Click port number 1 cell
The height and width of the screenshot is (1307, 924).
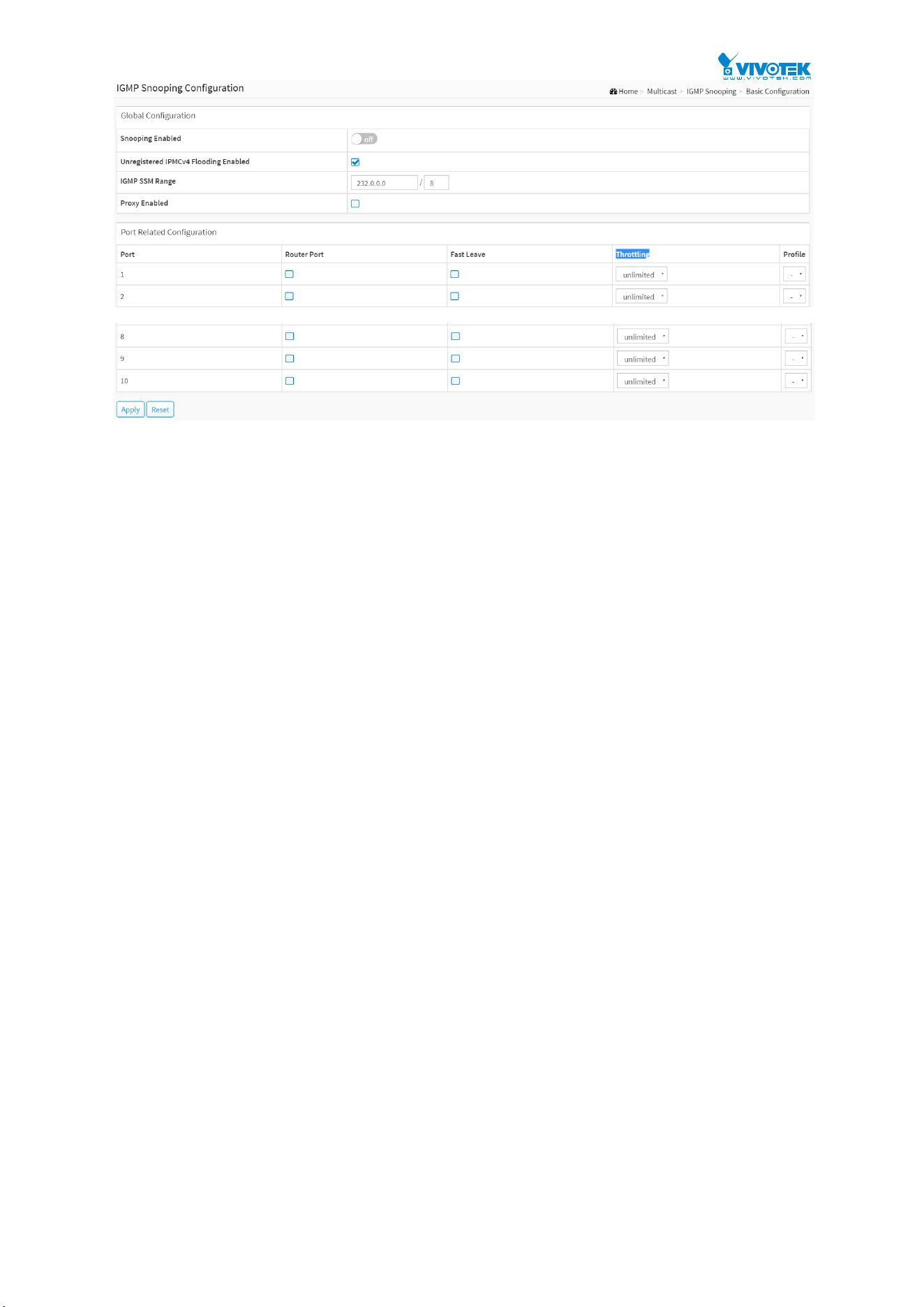[x=199, y=274]
